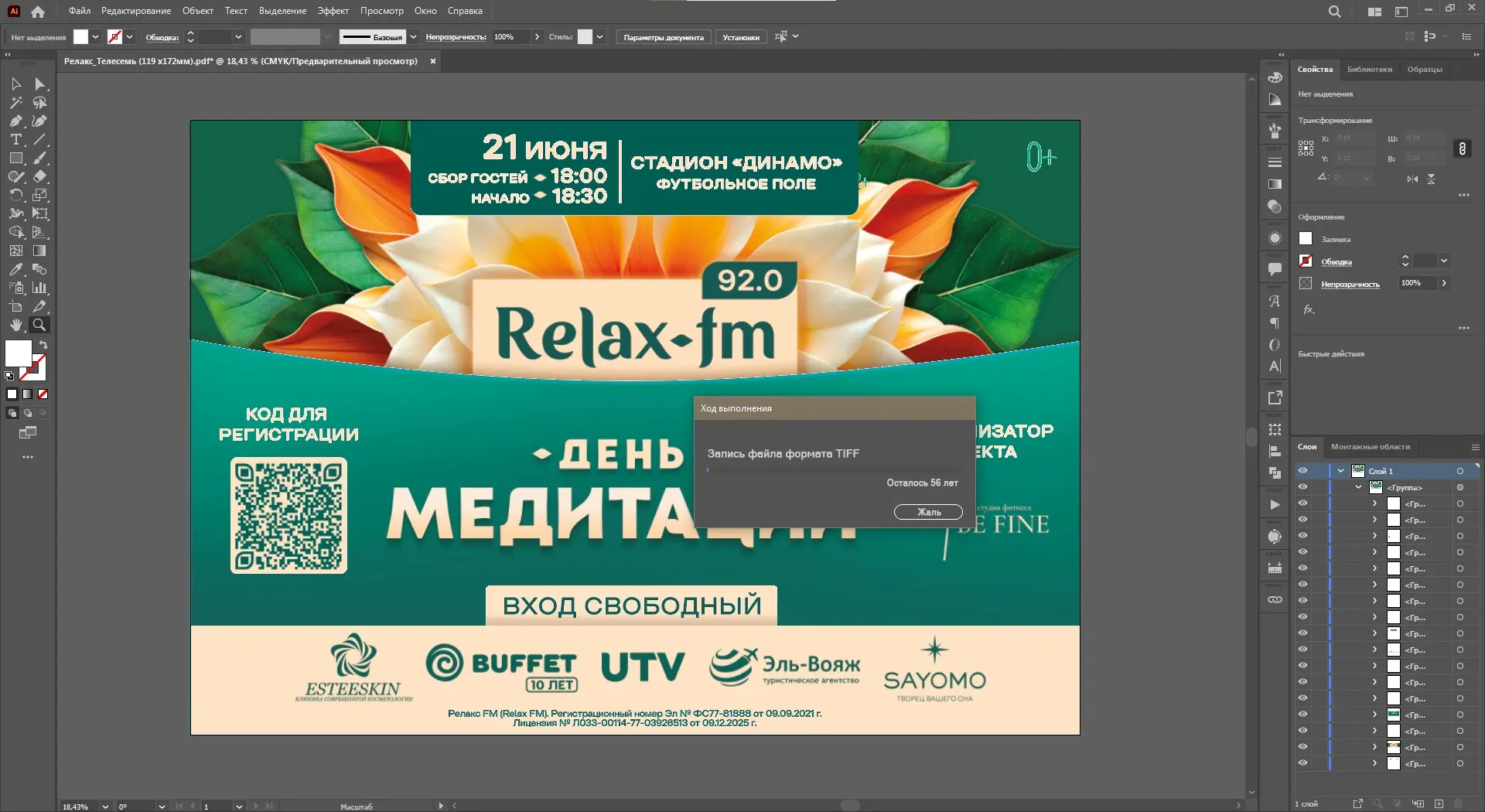Open the Стиль graphic style dropdown
This screenshot has width=1485, height=812.
(599, 36)
